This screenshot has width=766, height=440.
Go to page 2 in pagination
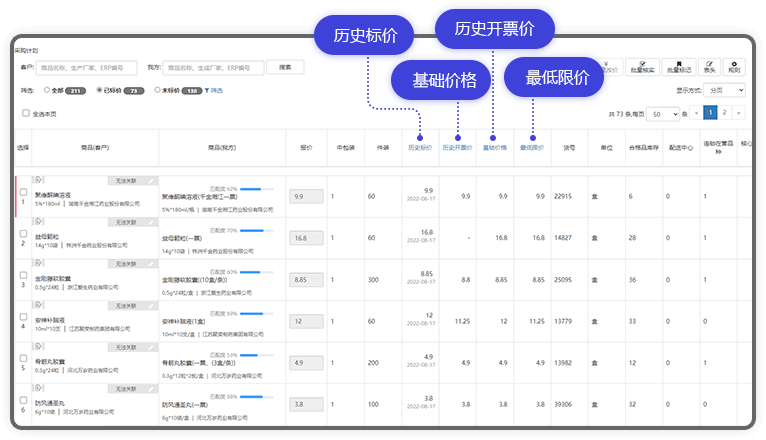pos(725,113)
